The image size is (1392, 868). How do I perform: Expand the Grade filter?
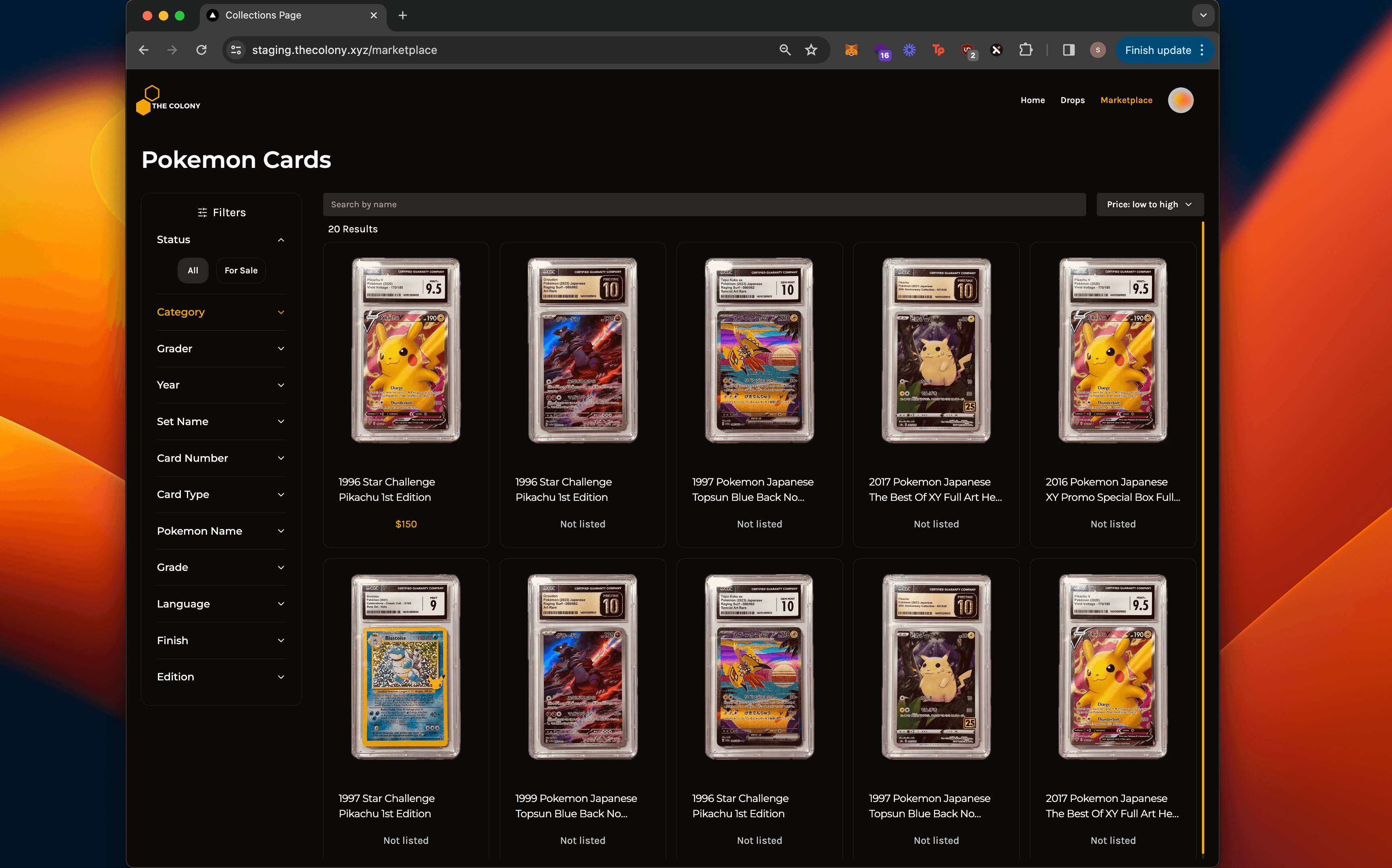[221, 567]
